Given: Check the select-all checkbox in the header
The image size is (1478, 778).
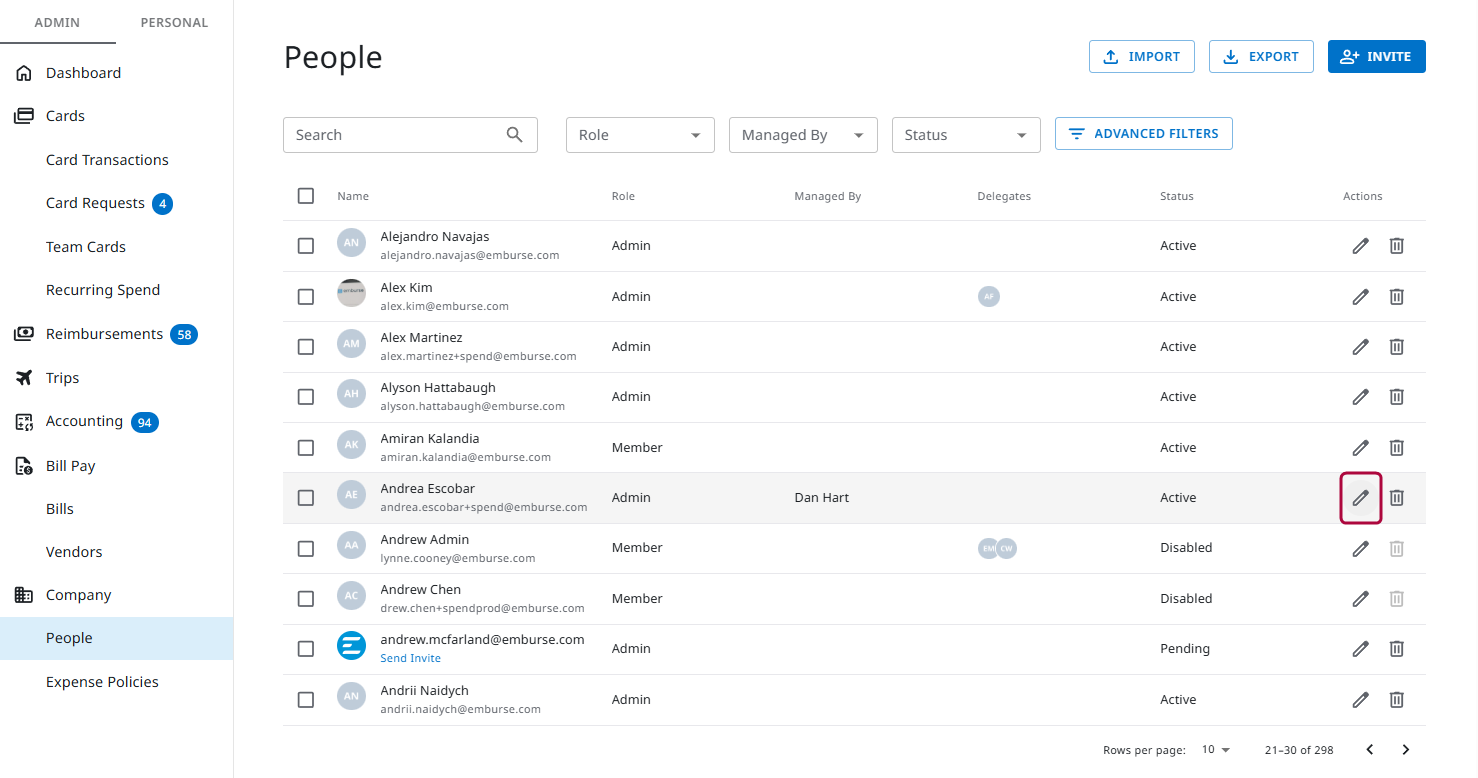Looking at the screenshot, I should pos(305,195).
